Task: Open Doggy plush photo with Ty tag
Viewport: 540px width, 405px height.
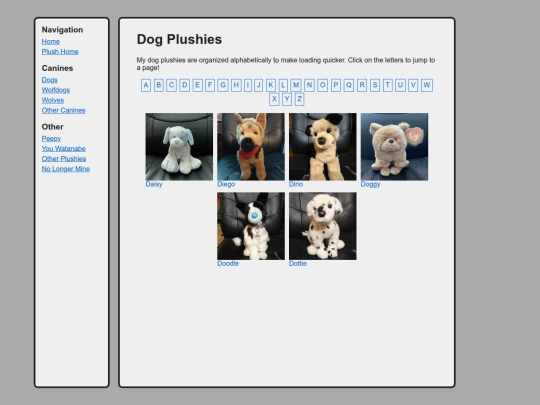Action: [394, 147]
